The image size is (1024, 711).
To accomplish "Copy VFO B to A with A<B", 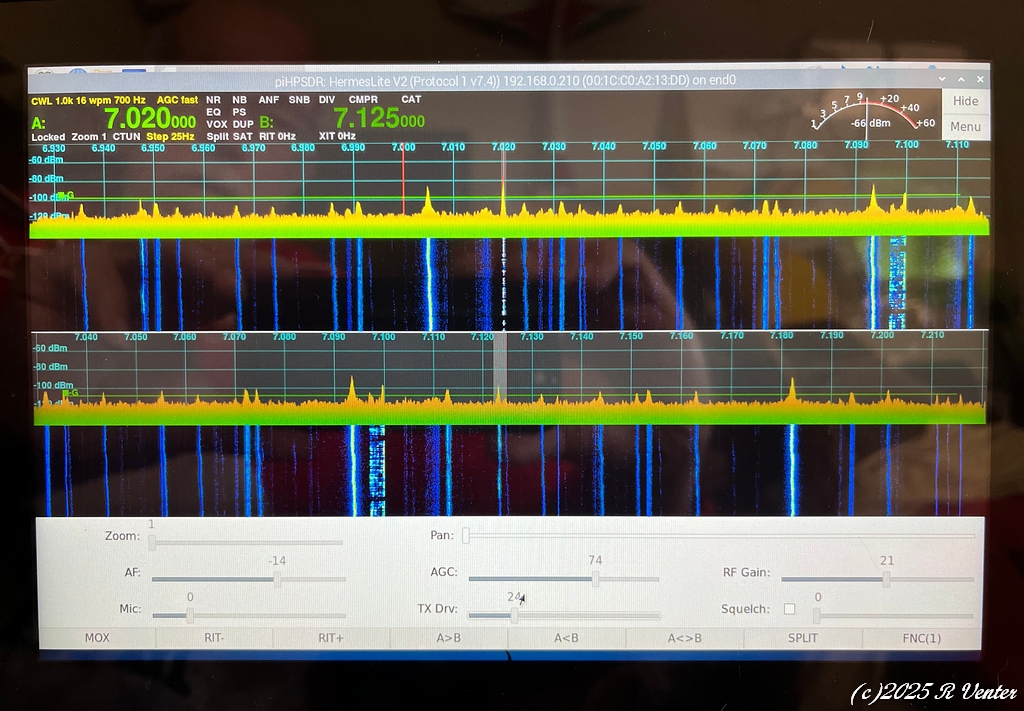I will tap(567, 638).
